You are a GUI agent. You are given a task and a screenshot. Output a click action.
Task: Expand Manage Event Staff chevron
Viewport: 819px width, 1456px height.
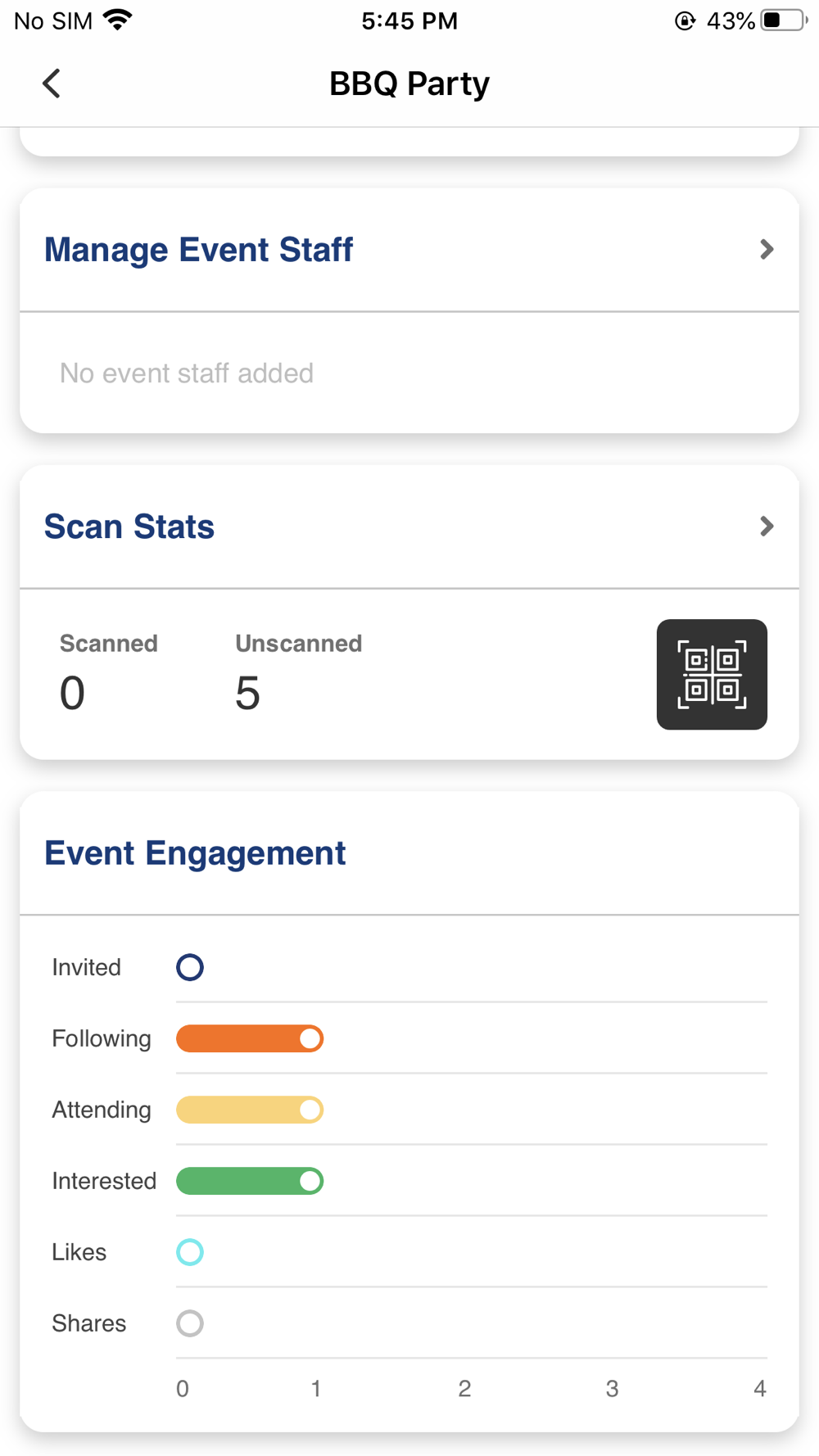coord(767,249)
